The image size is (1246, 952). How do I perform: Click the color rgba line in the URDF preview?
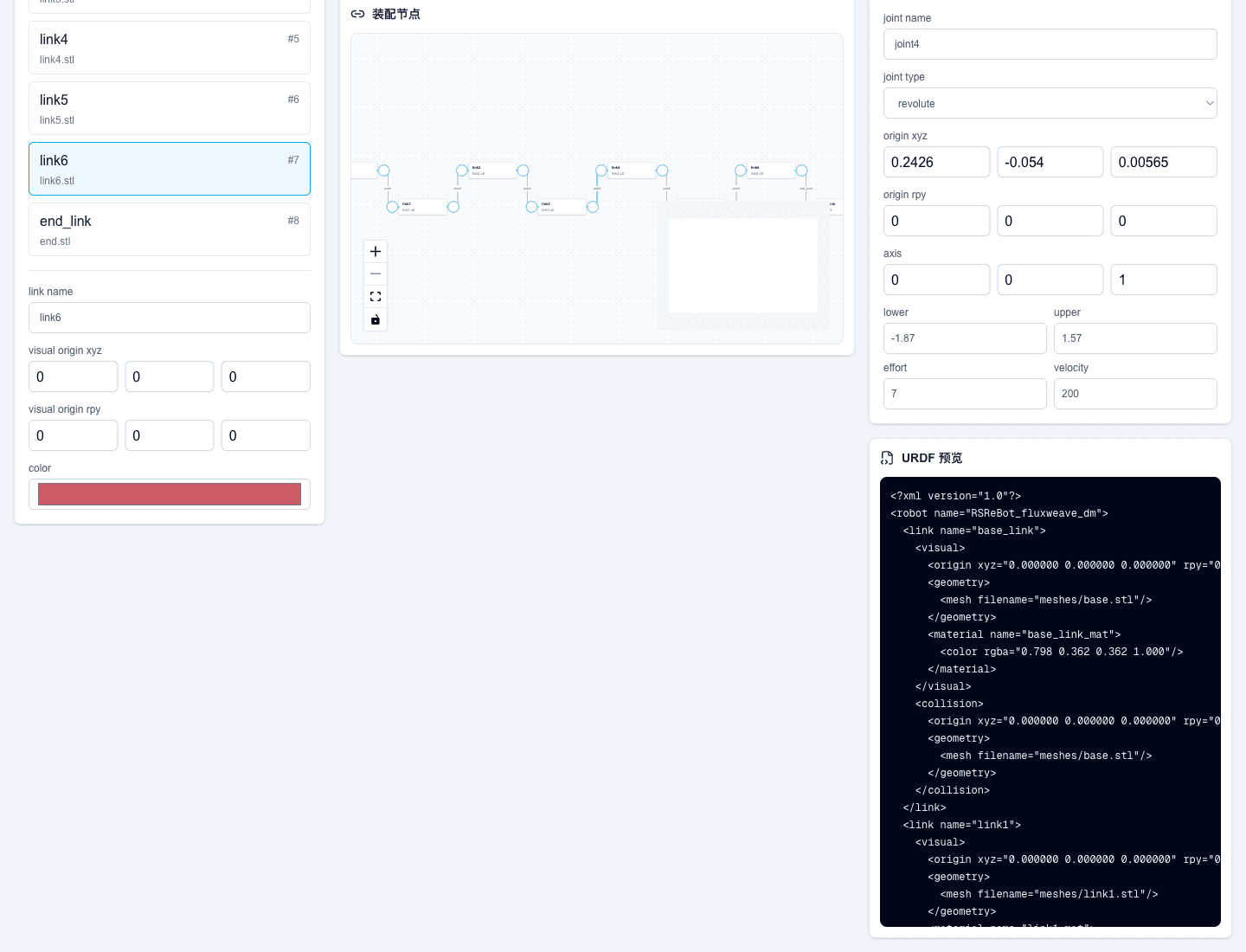point(1062,652)
